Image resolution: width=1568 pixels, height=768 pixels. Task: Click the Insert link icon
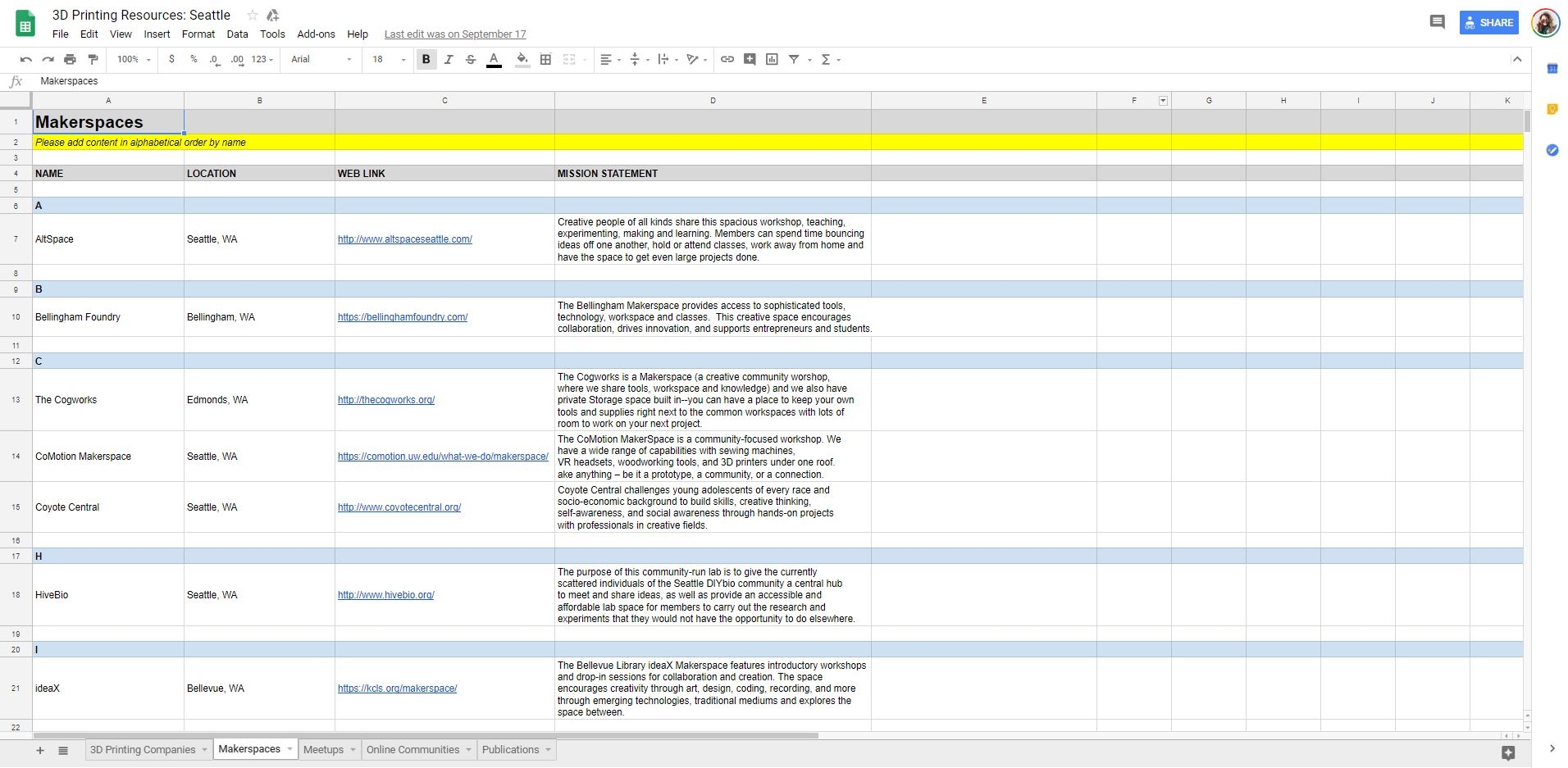[x=727, y=59]
